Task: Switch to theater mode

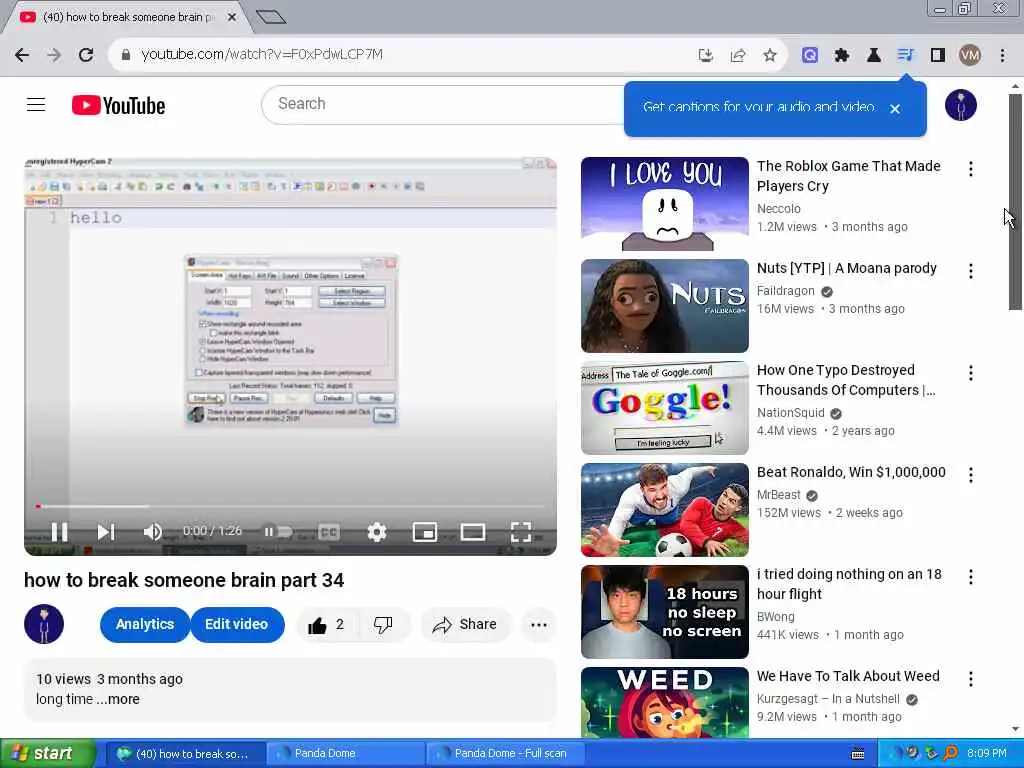Action: tap(473, 532)
